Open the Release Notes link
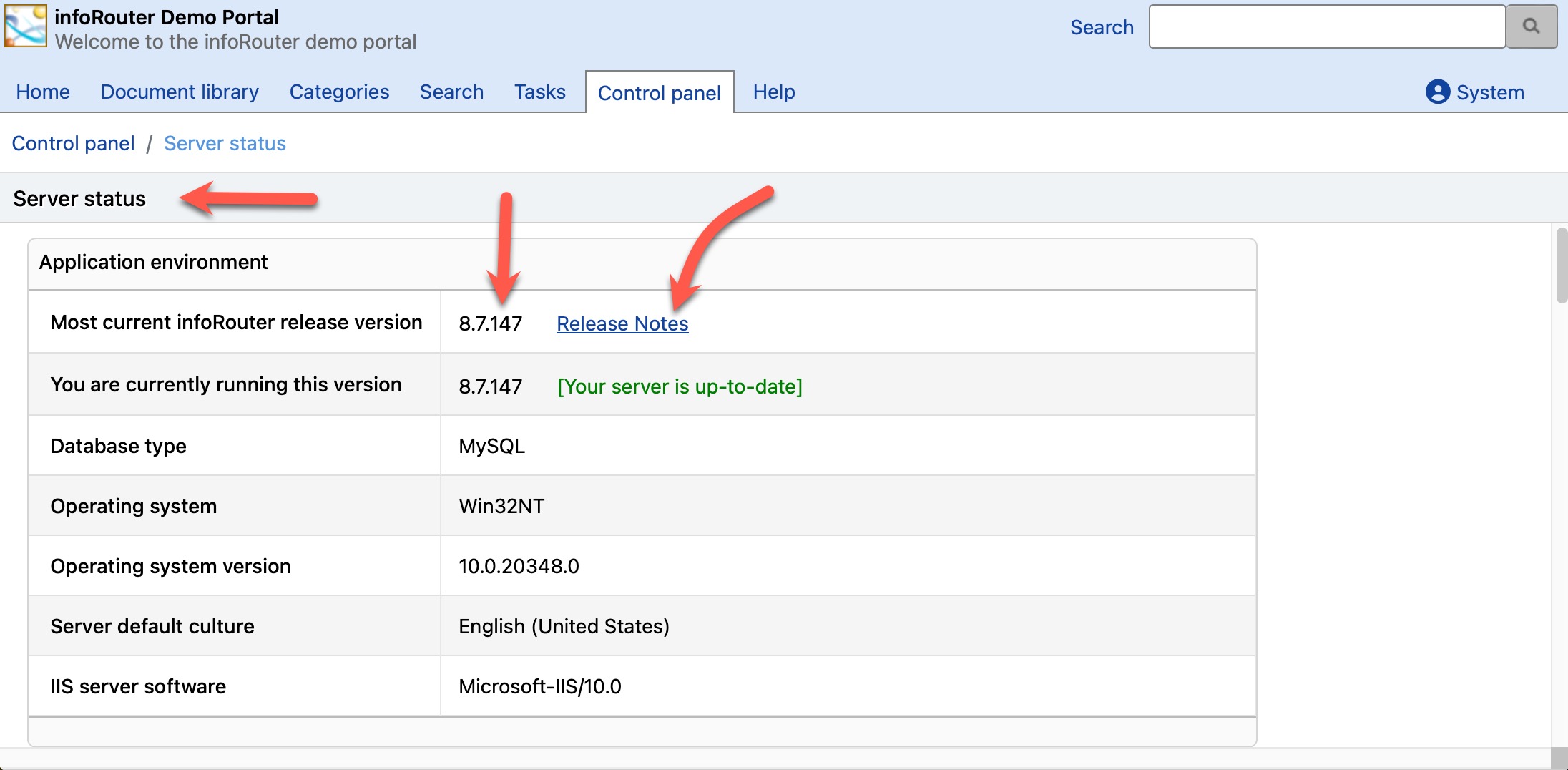 pos(622,323)
